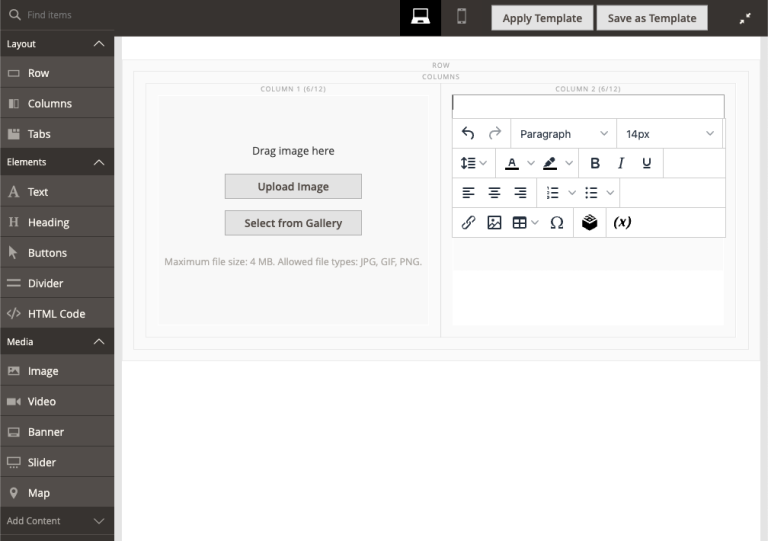Click the insert image icon in the editor toolbar
768x541 pixels.
494,223
